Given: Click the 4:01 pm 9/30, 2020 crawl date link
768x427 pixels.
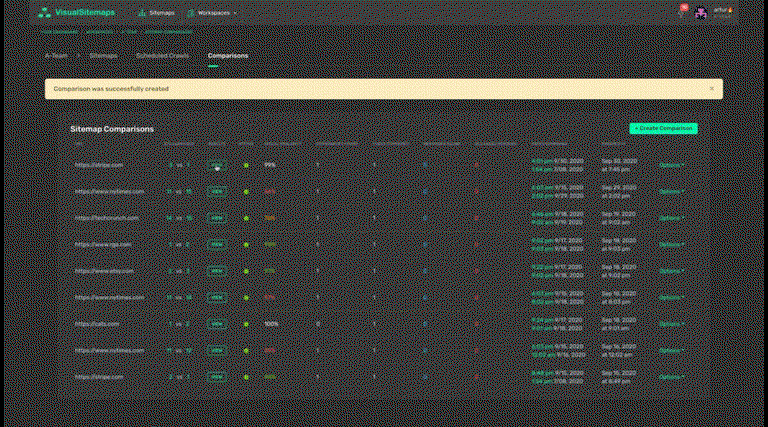Looking at the screenshot, I should [556, 160].
